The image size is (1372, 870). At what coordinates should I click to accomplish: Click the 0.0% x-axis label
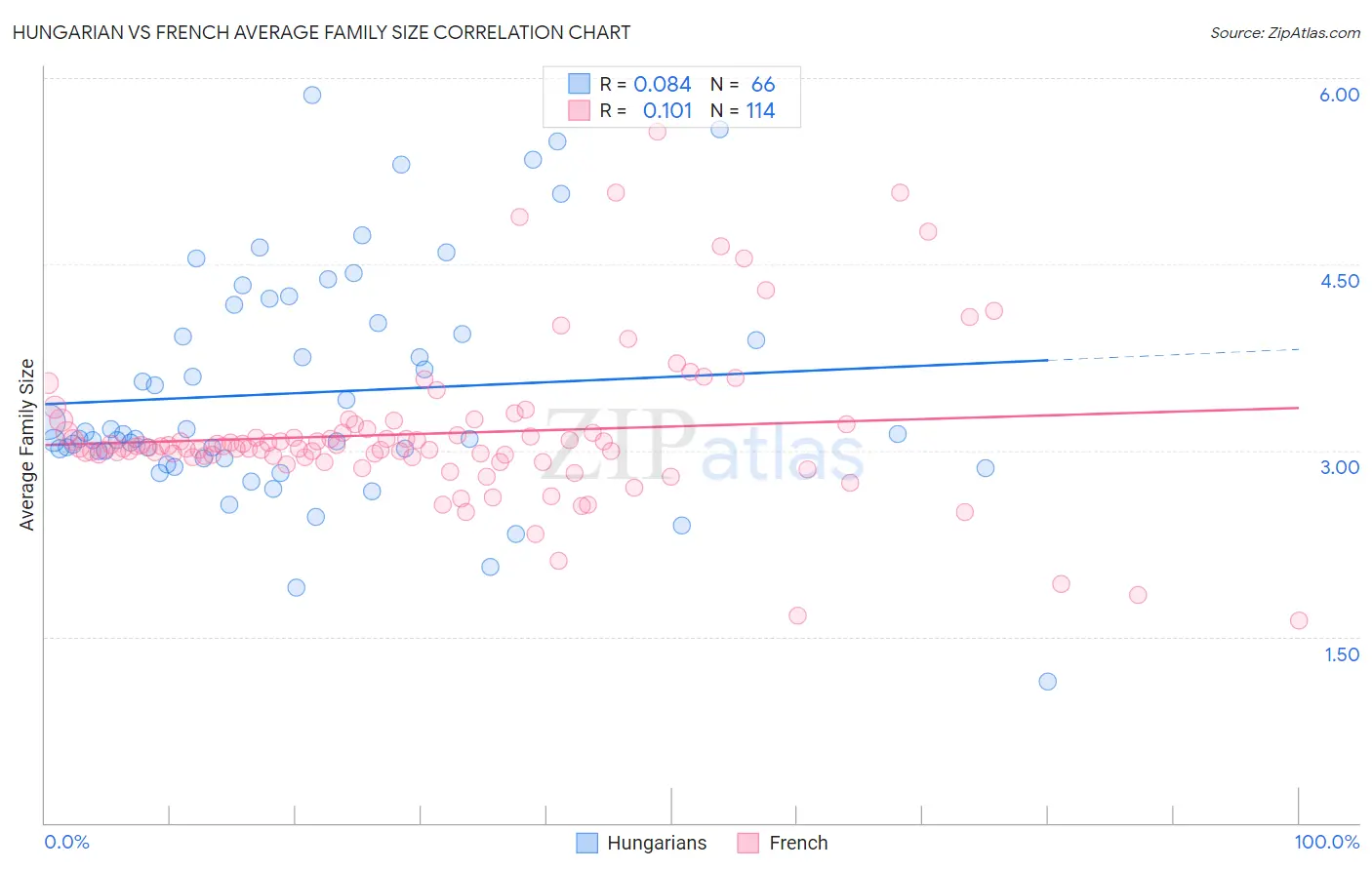point(66,842)
